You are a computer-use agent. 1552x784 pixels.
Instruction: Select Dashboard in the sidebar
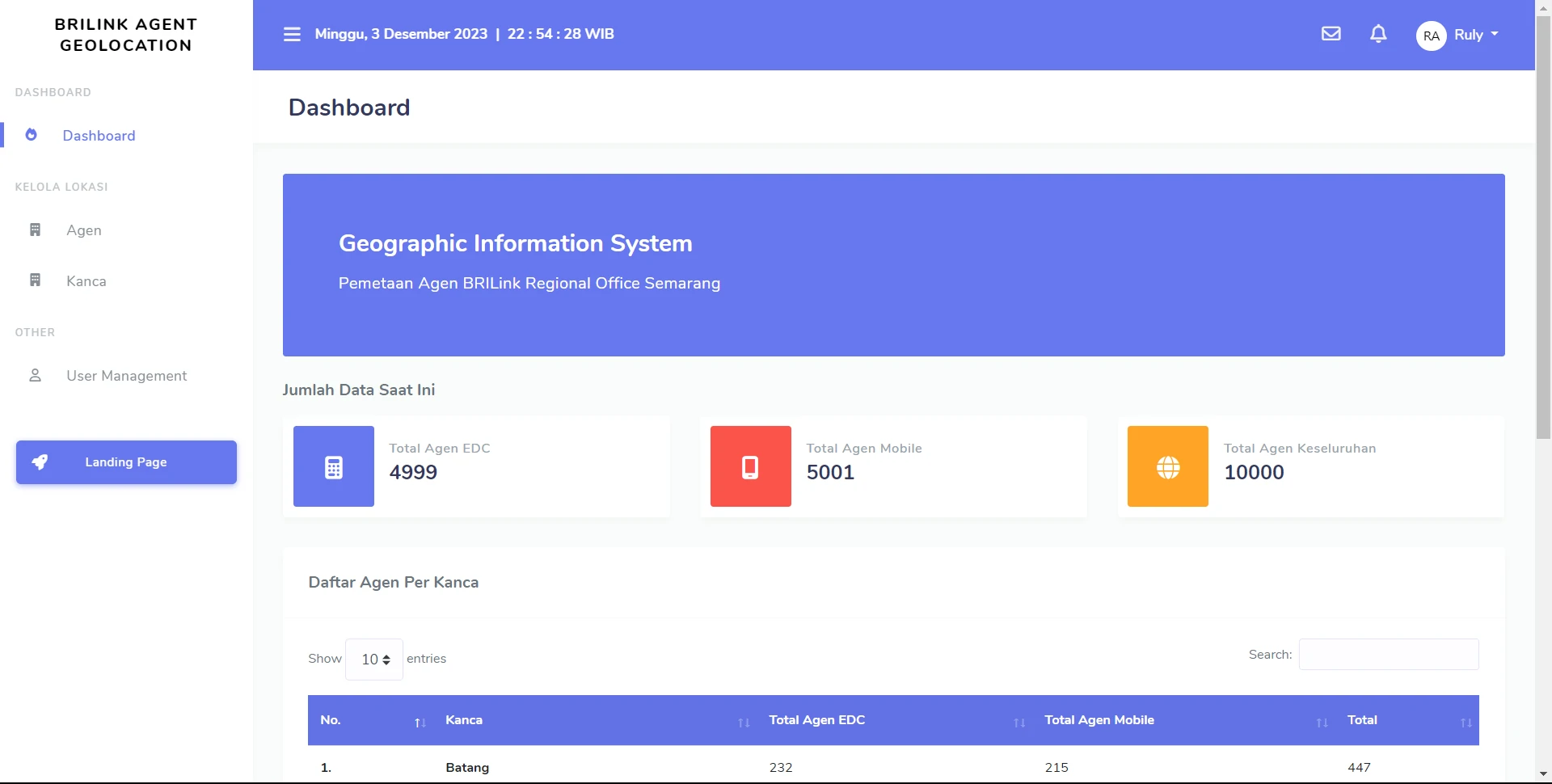tap(99, 136)
